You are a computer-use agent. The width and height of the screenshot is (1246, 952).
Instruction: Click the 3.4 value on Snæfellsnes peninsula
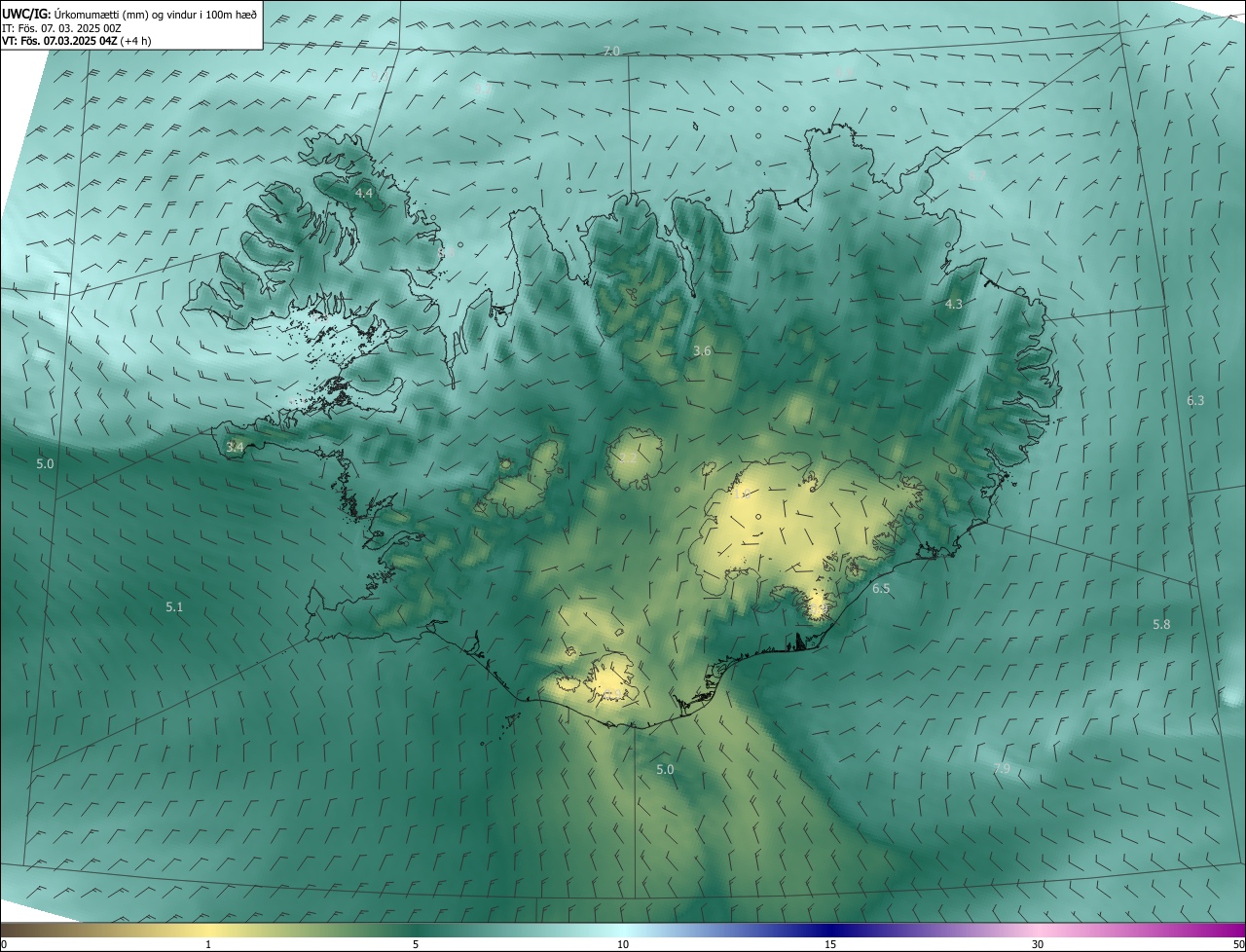click(x=235, y=447)
